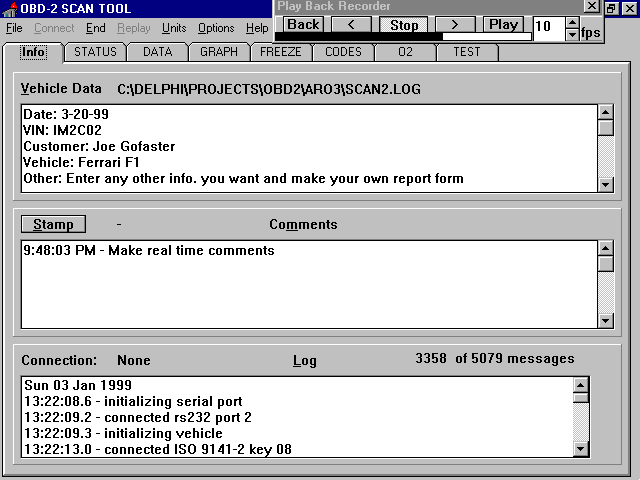Image resolution: width=640 pixels, height=480 pixels.
Task: Stop the playback recorder
Action: 404,24
